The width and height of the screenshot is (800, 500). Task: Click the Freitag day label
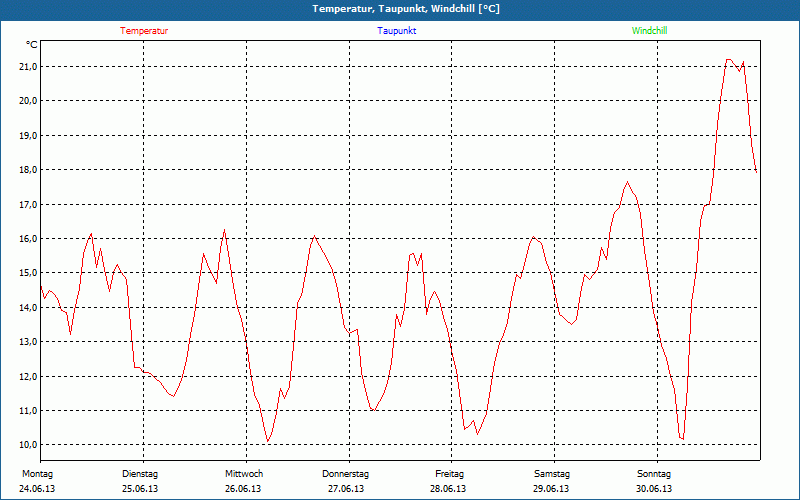point(449,474)
